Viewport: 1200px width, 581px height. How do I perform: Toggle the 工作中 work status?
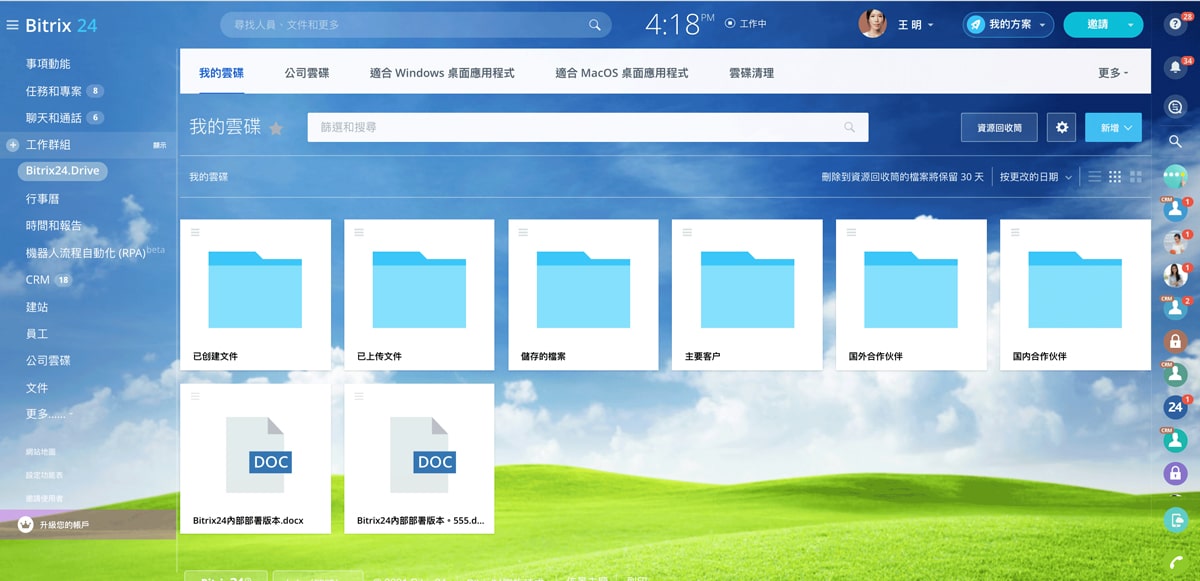click(745, 24)
